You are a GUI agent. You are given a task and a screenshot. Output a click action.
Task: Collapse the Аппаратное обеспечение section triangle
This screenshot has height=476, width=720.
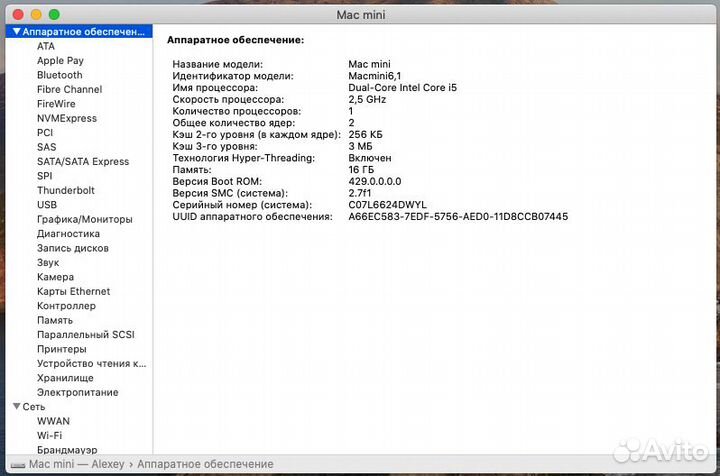point(17,32)
